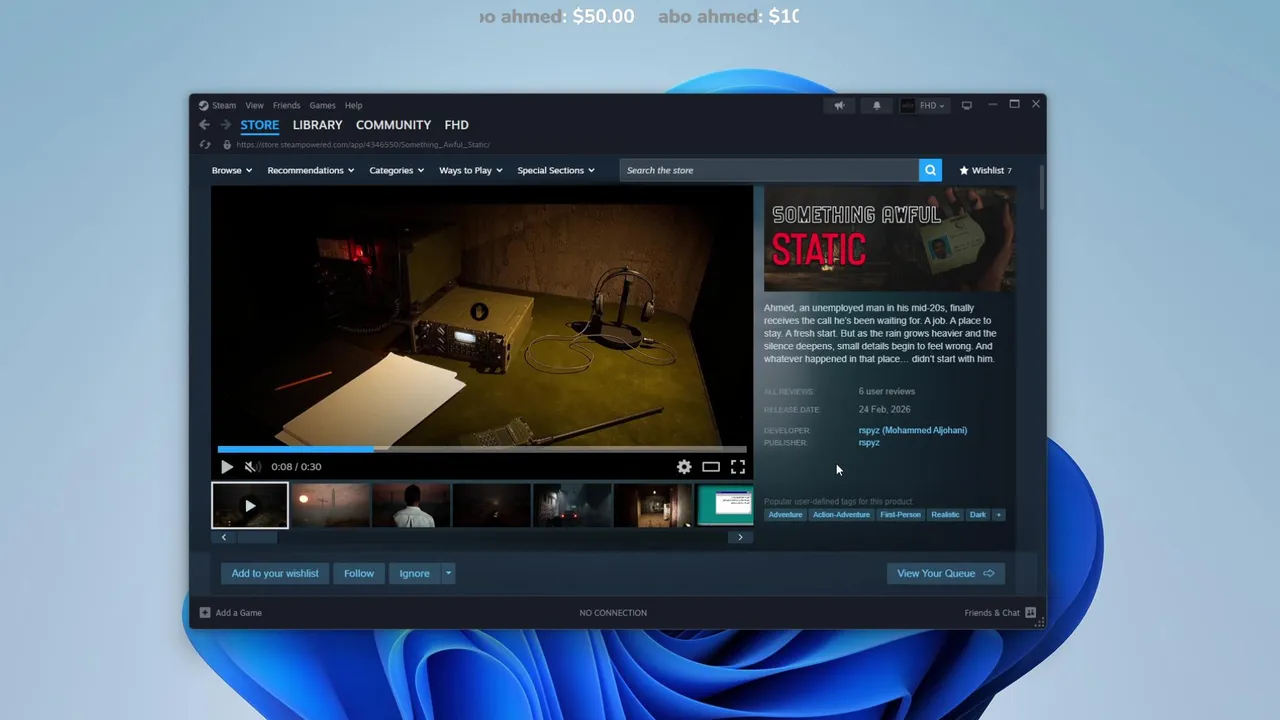Open Friends & Chat

1000,613
